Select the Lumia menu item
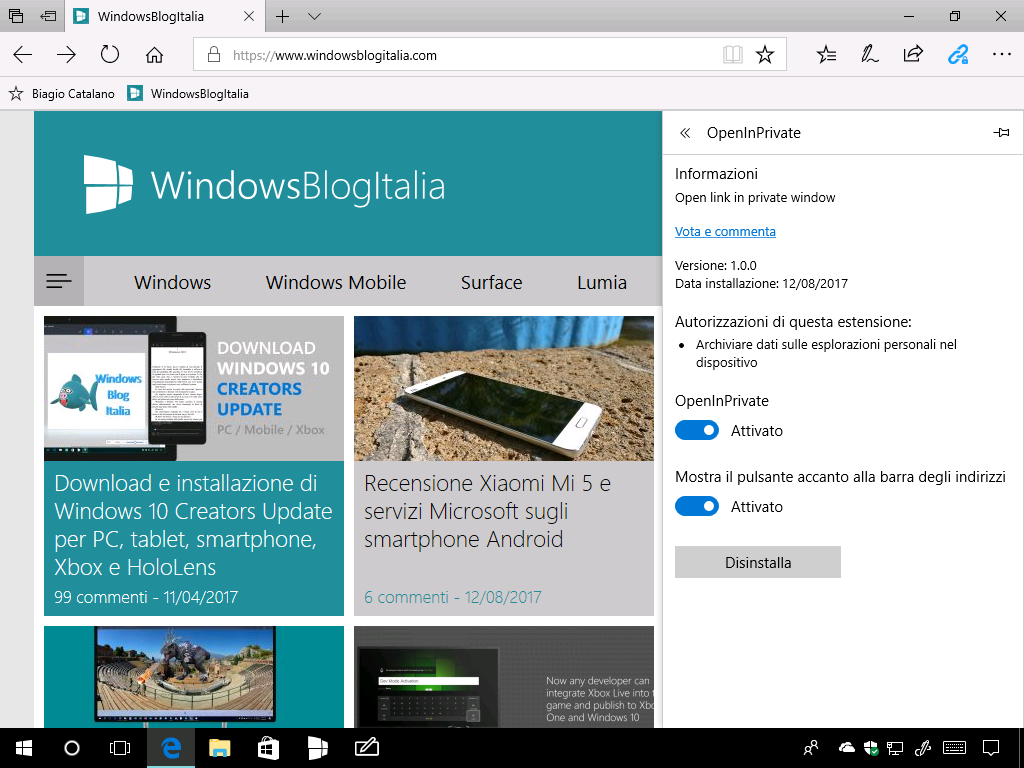The image size is (1024, 768). (x=601, y=282)
